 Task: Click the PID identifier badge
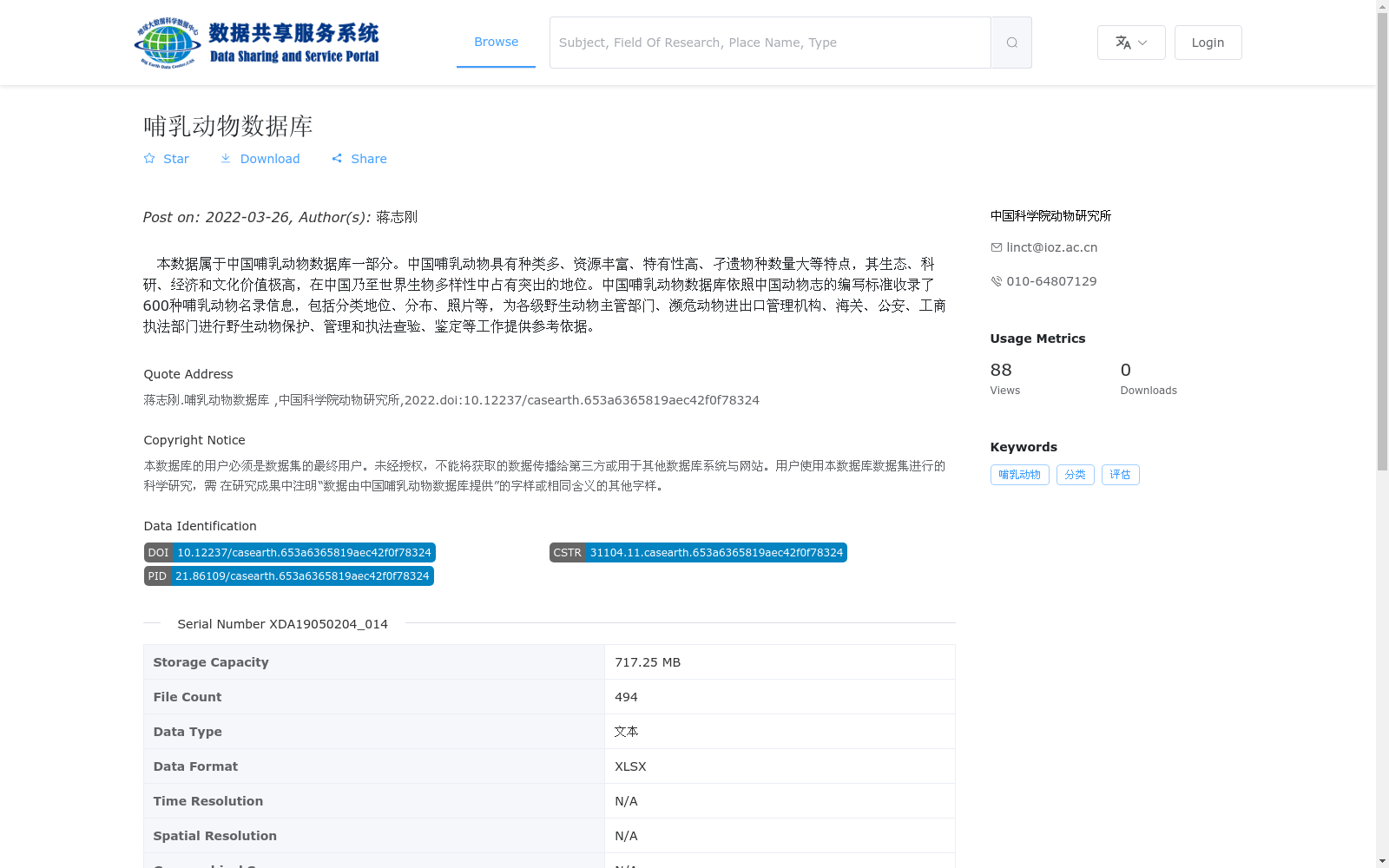289,576
